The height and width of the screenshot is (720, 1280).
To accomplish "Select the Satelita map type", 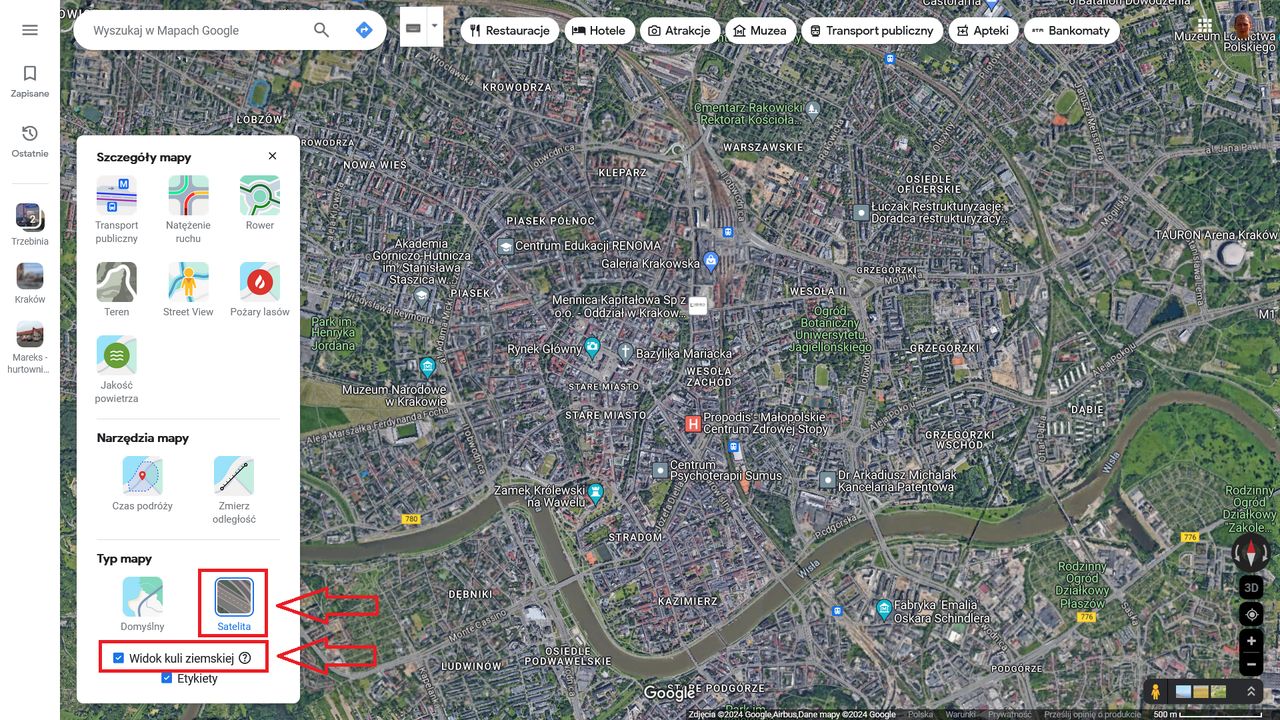I will pyautogui.click(x=234, y=604).
